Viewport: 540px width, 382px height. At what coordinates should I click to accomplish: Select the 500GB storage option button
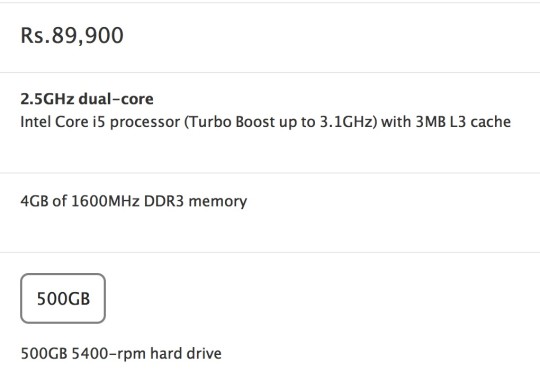[63, 298]
